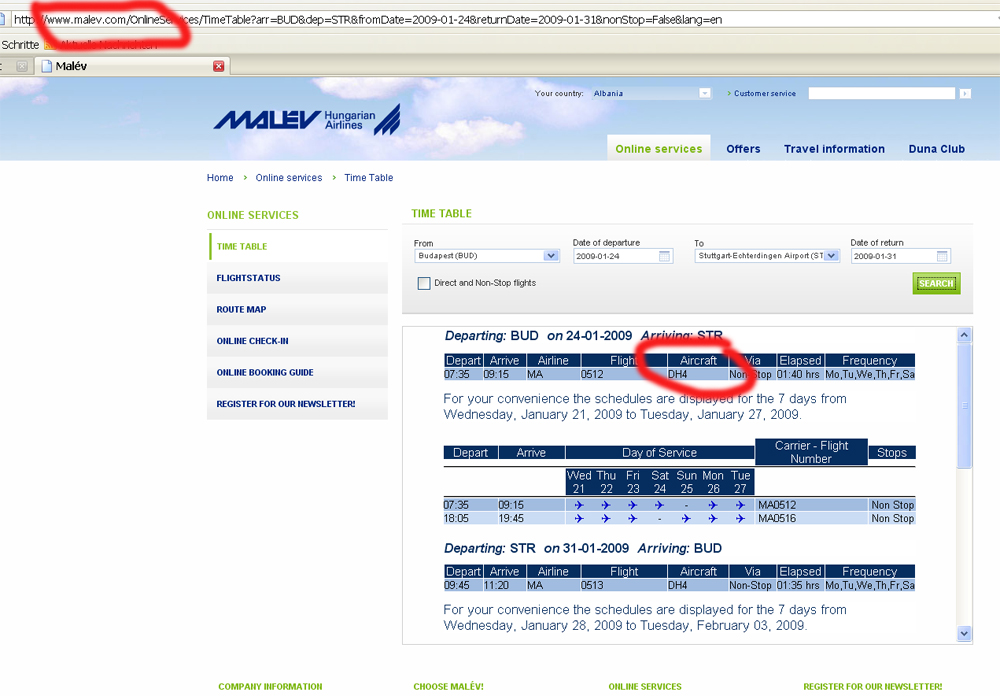Click the Day of Service column header
The image size is (1000, 696).
click(x=659, y=452)
